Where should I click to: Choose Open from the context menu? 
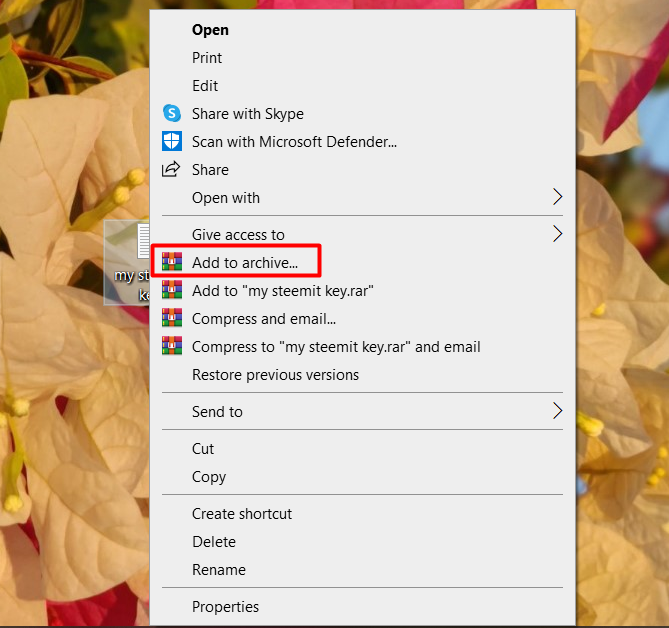(x=362, y=30)
